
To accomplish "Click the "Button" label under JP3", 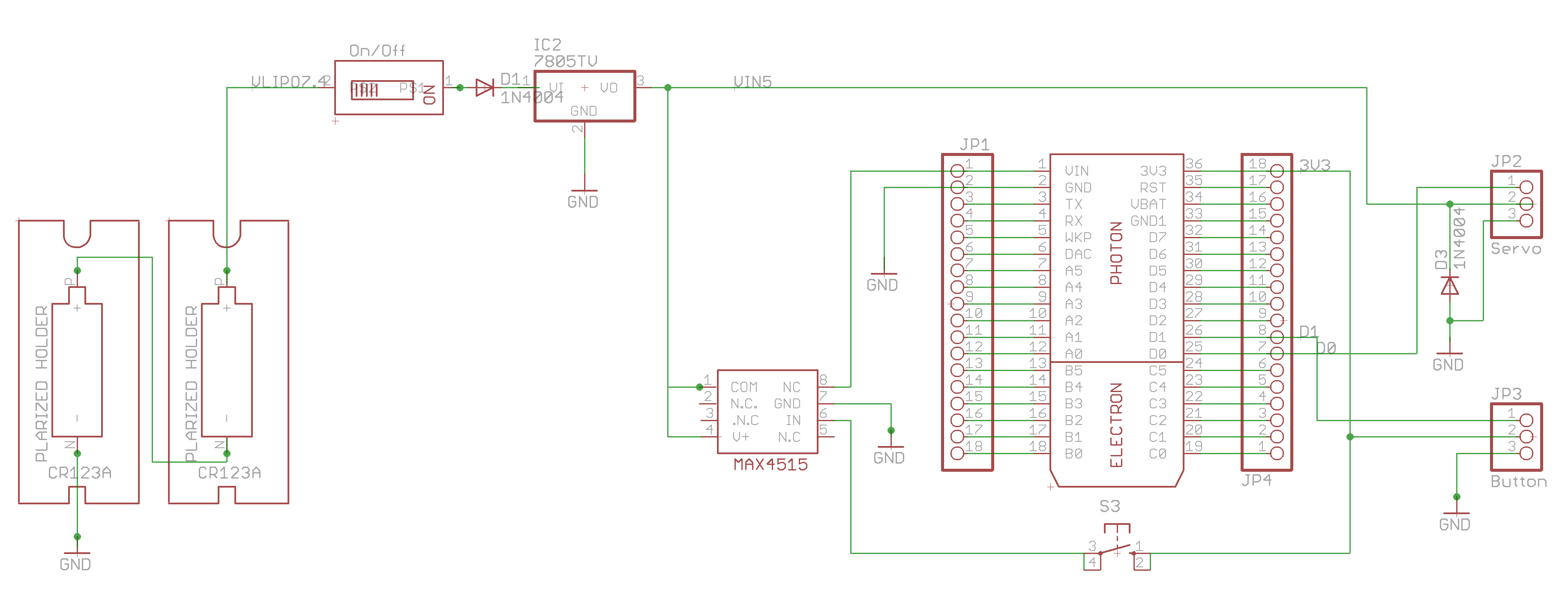I will coord(1519,481).
